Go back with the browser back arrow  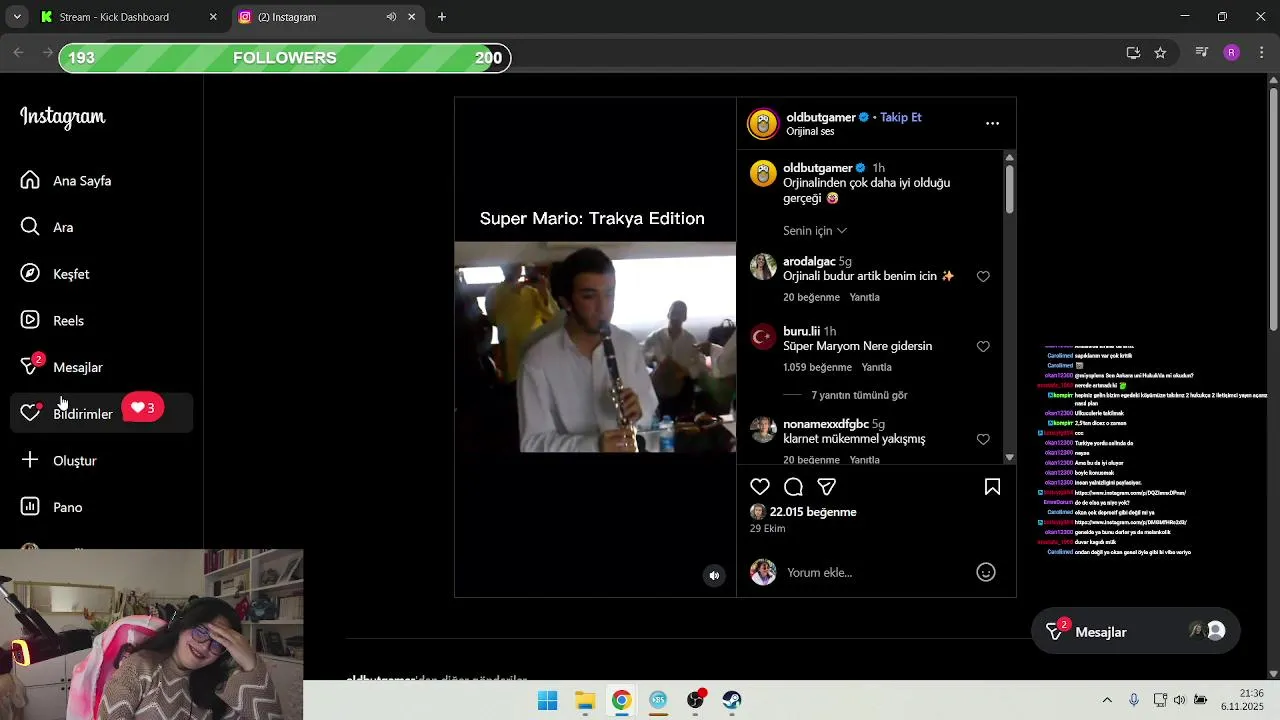point(18,53)
